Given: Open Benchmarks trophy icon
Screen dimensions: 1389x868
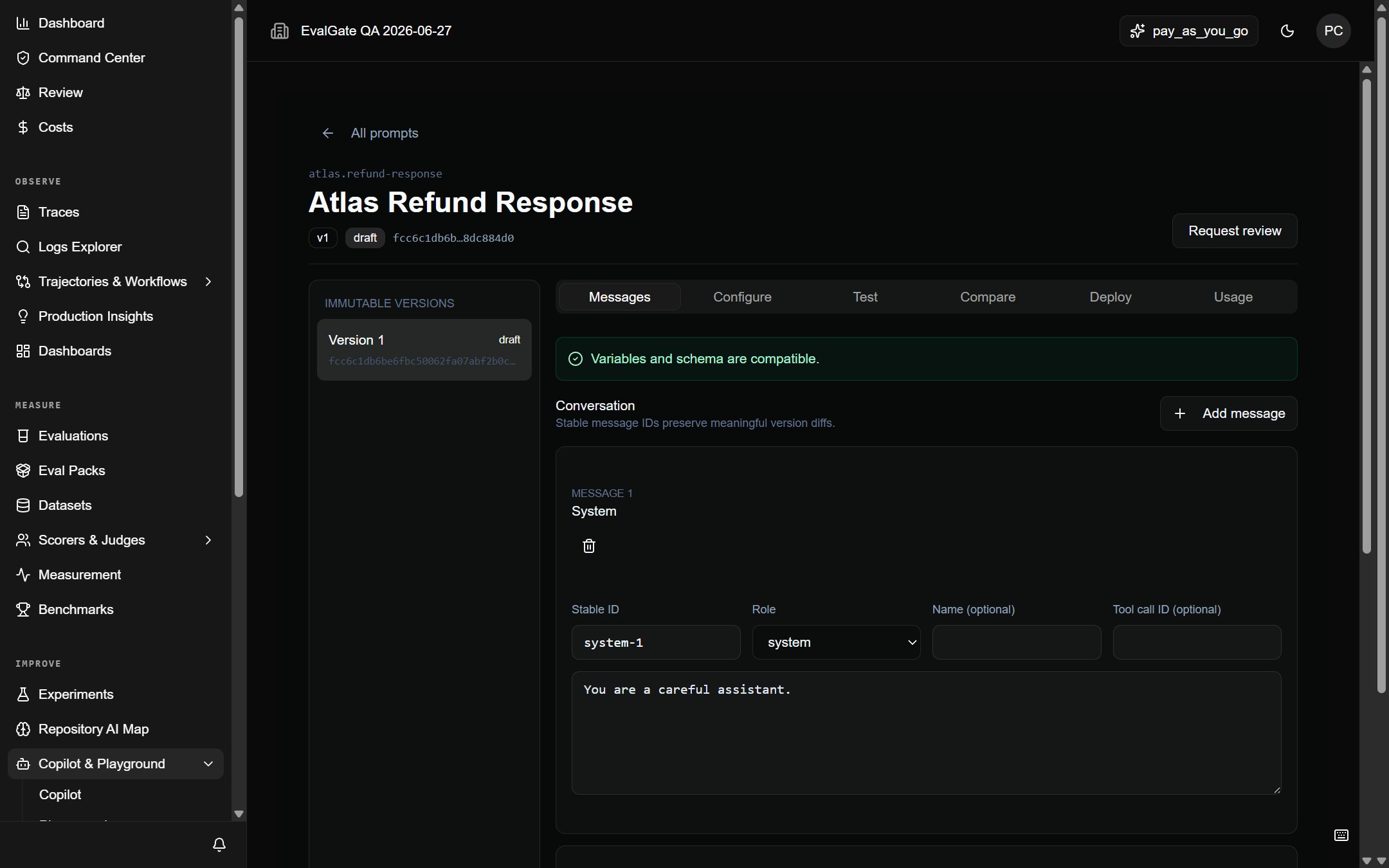Looking at the screenshot, I should pyautogui.click(x=23, y=610).
